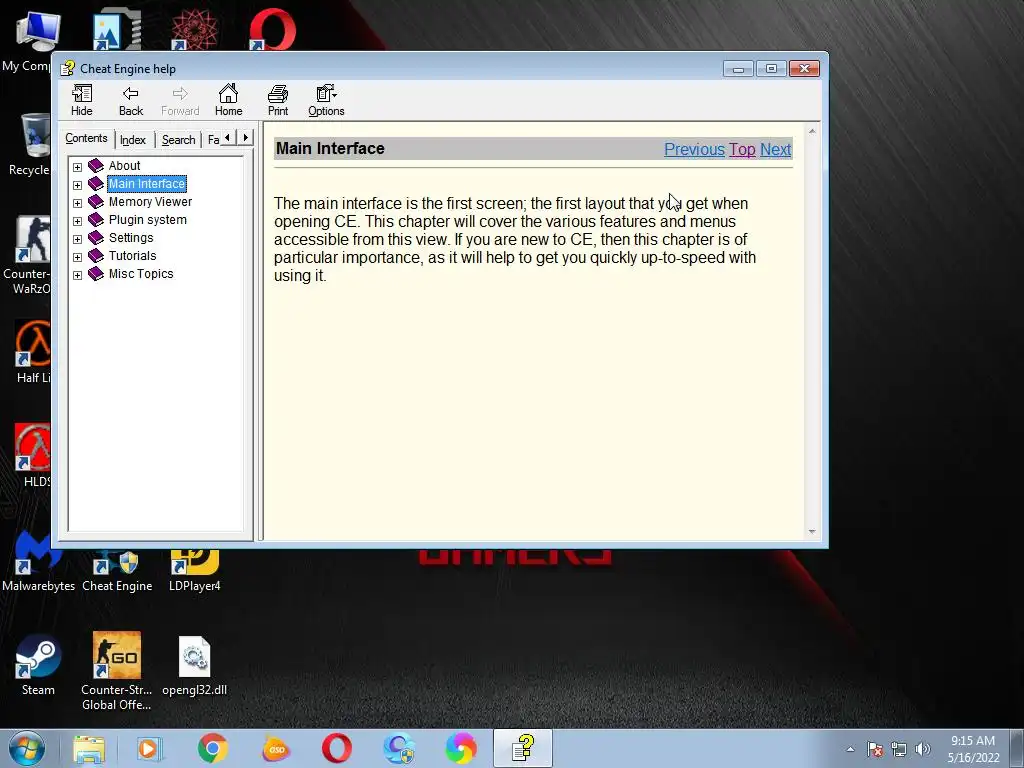Screen dimensions: 1024x768
Task: Open the Home help page
Action: (x=229, y=101)
